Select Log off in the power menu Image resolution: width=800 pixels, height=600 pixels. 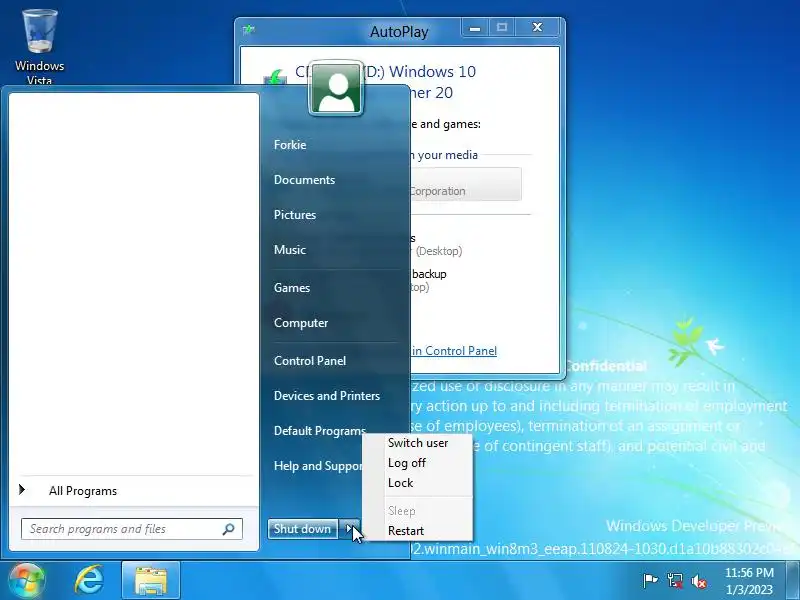[x=407, y=463]
